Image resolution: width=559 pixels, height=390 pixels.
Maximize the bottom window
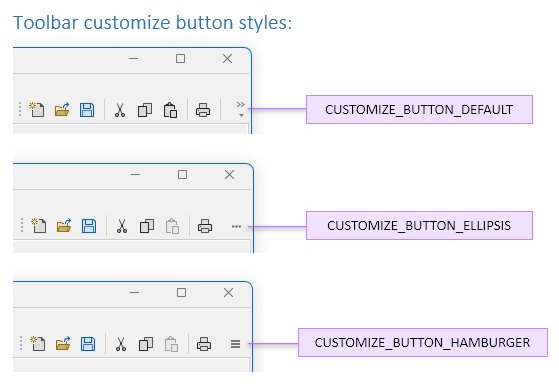point(181,293)
